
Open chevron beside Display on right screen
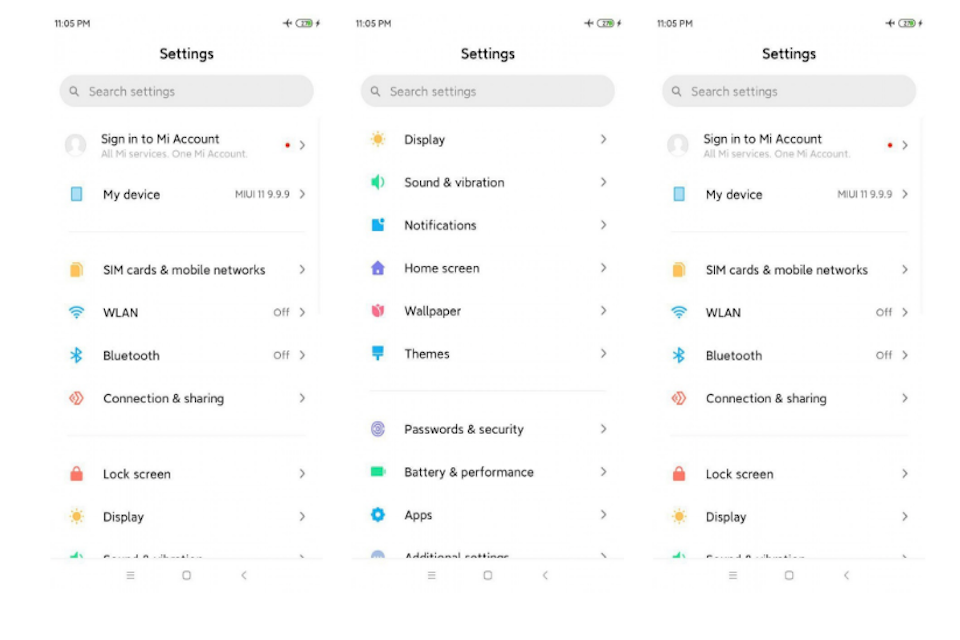[x=904, y=516]
